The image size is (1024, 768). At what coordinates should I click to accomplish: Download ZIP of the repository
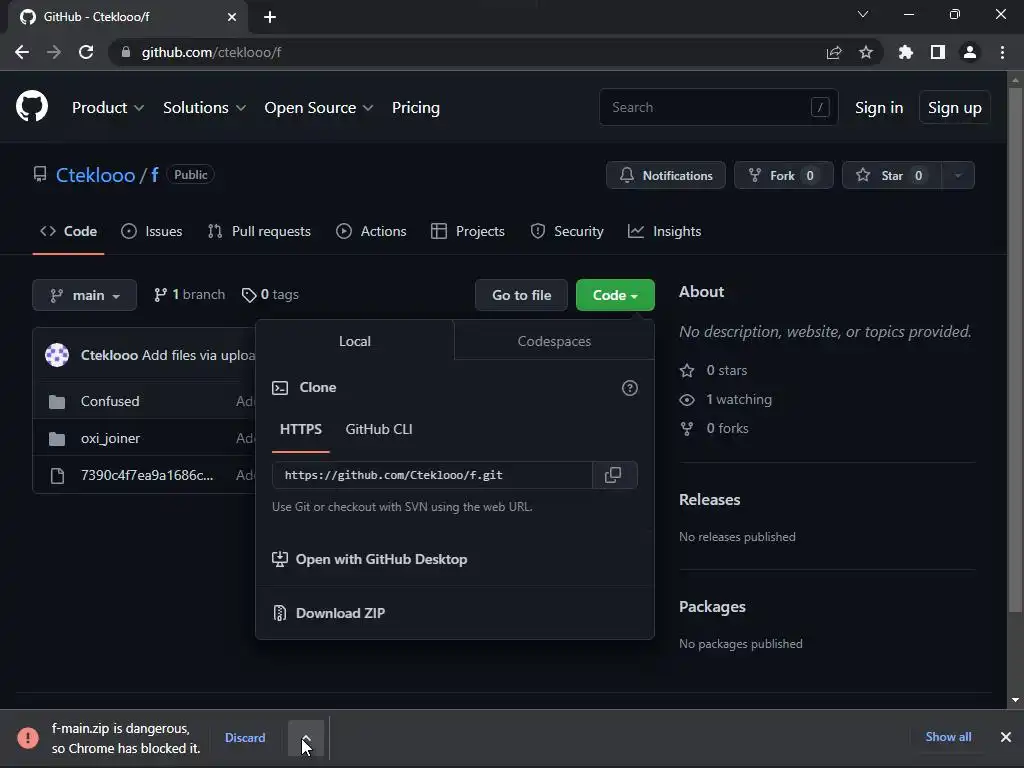[328, 613]
